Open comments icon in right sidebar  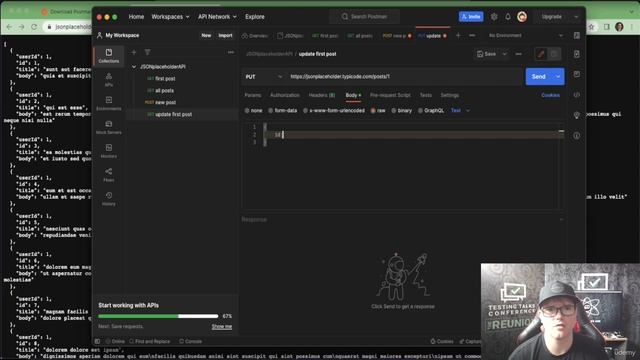pyautogui.click(x=576, y=74)
